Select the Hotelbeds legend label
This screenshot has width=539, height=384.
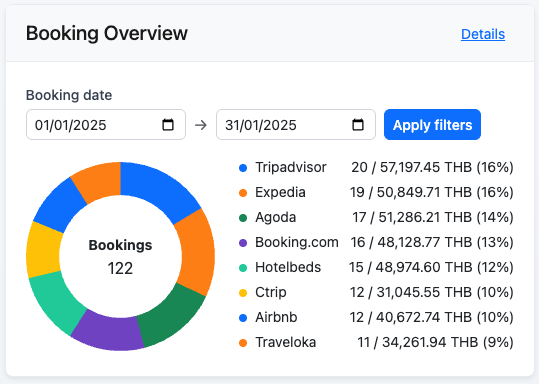pos(288,267)
